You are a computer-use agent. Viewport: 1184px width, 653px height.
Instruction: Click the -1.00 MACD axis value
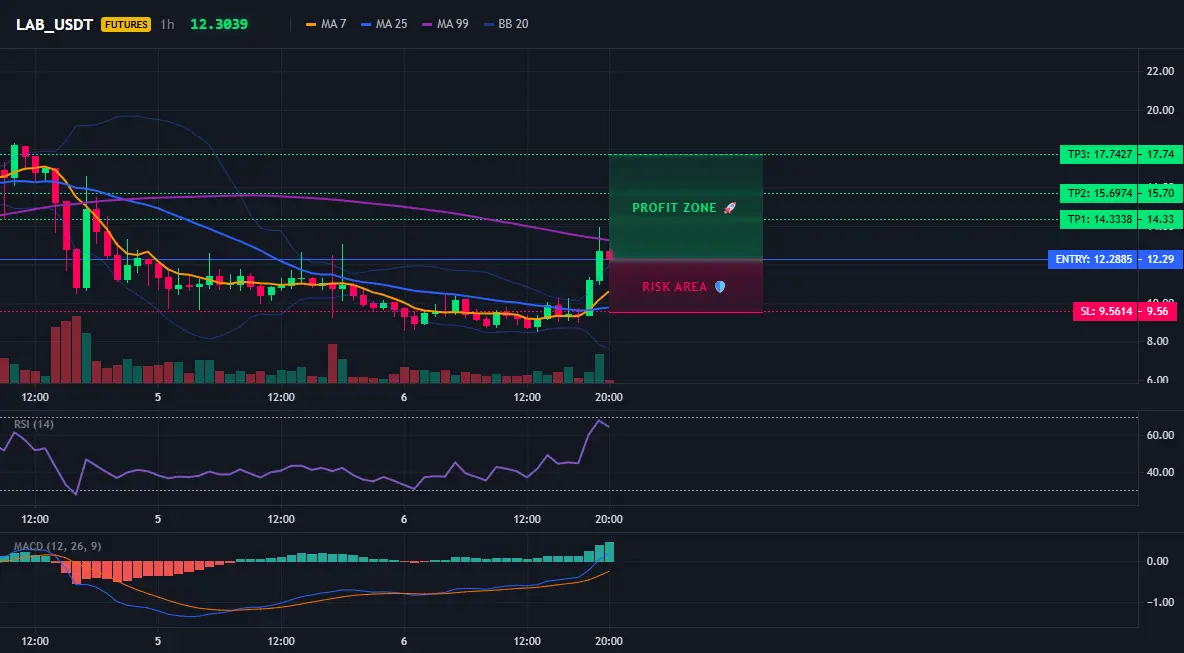point(1160,602)
